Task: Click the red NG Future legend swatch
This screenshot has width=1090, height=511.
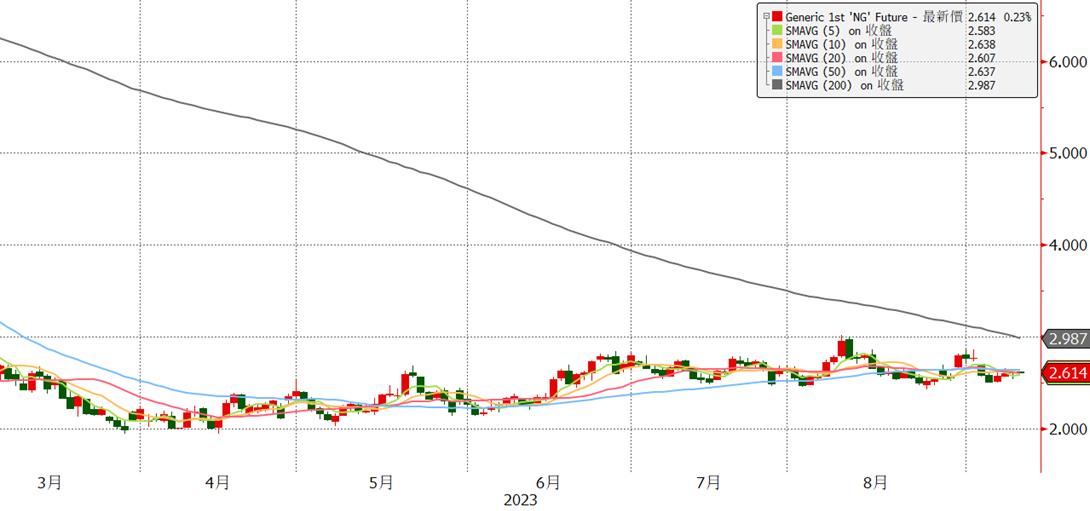Action: (x=777, y=16)
